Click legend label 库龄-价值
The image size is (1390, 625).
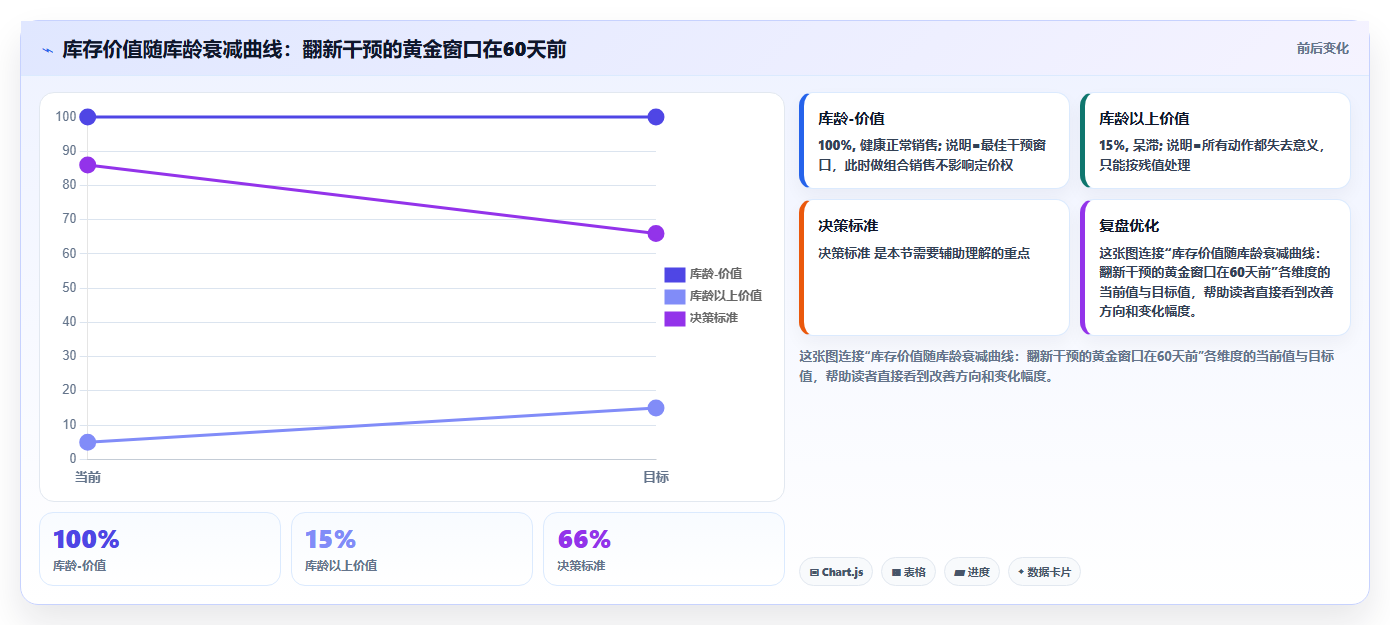715,274
